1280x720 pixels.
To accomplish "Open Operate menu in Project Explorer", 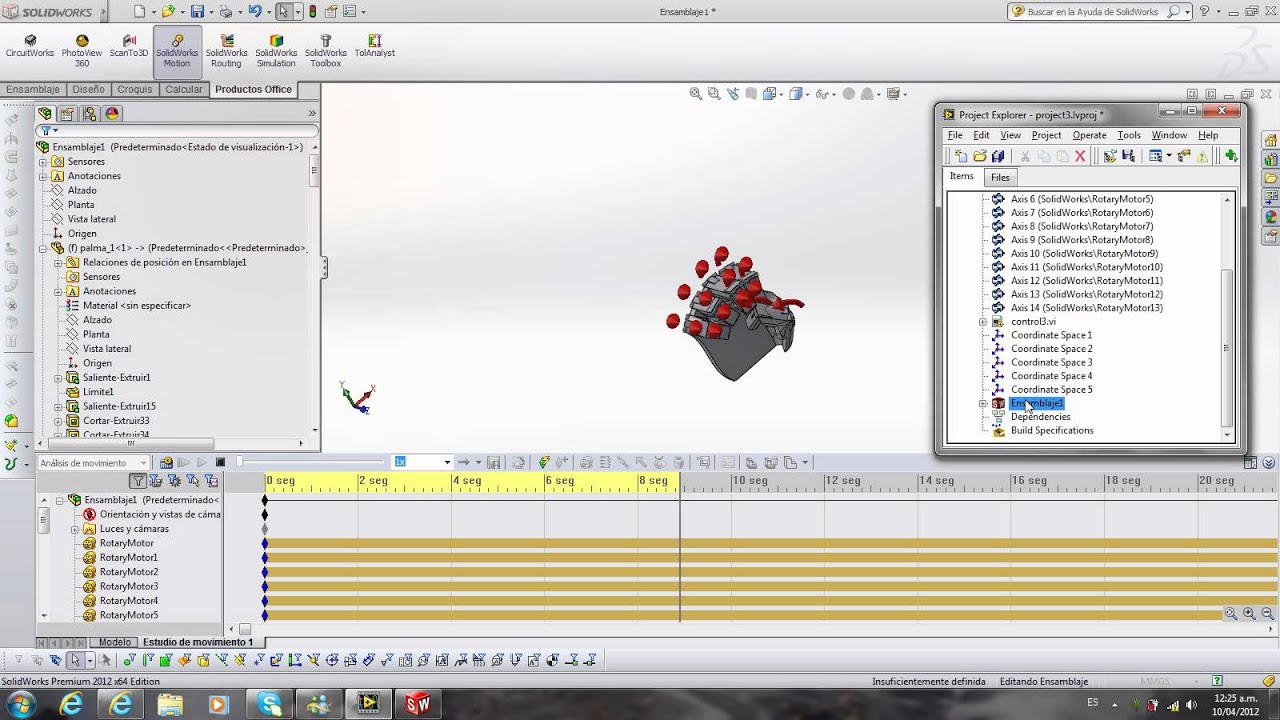I will (1089, 135).
